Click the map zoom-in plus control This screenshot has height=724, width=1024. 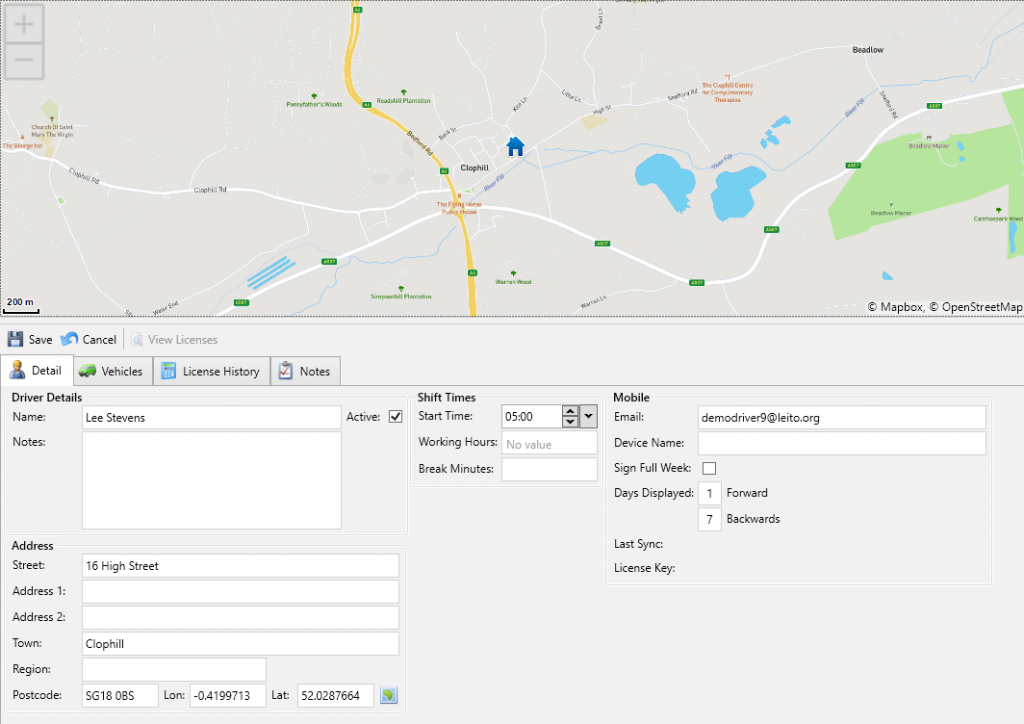click(x=22, y=22)
